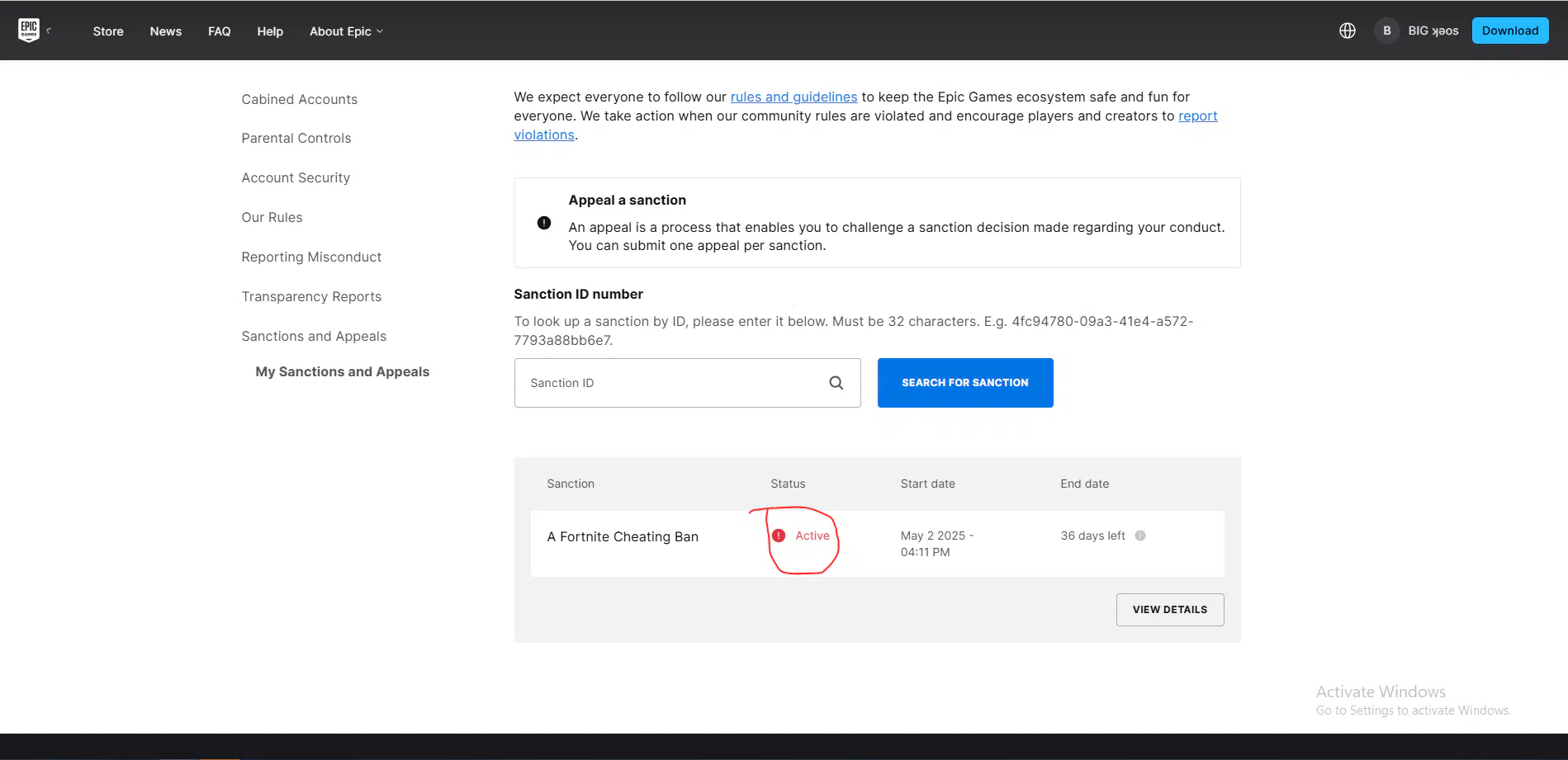
Task: Open Transparency Reports in sidebar
Action: [x=311, y=296]
